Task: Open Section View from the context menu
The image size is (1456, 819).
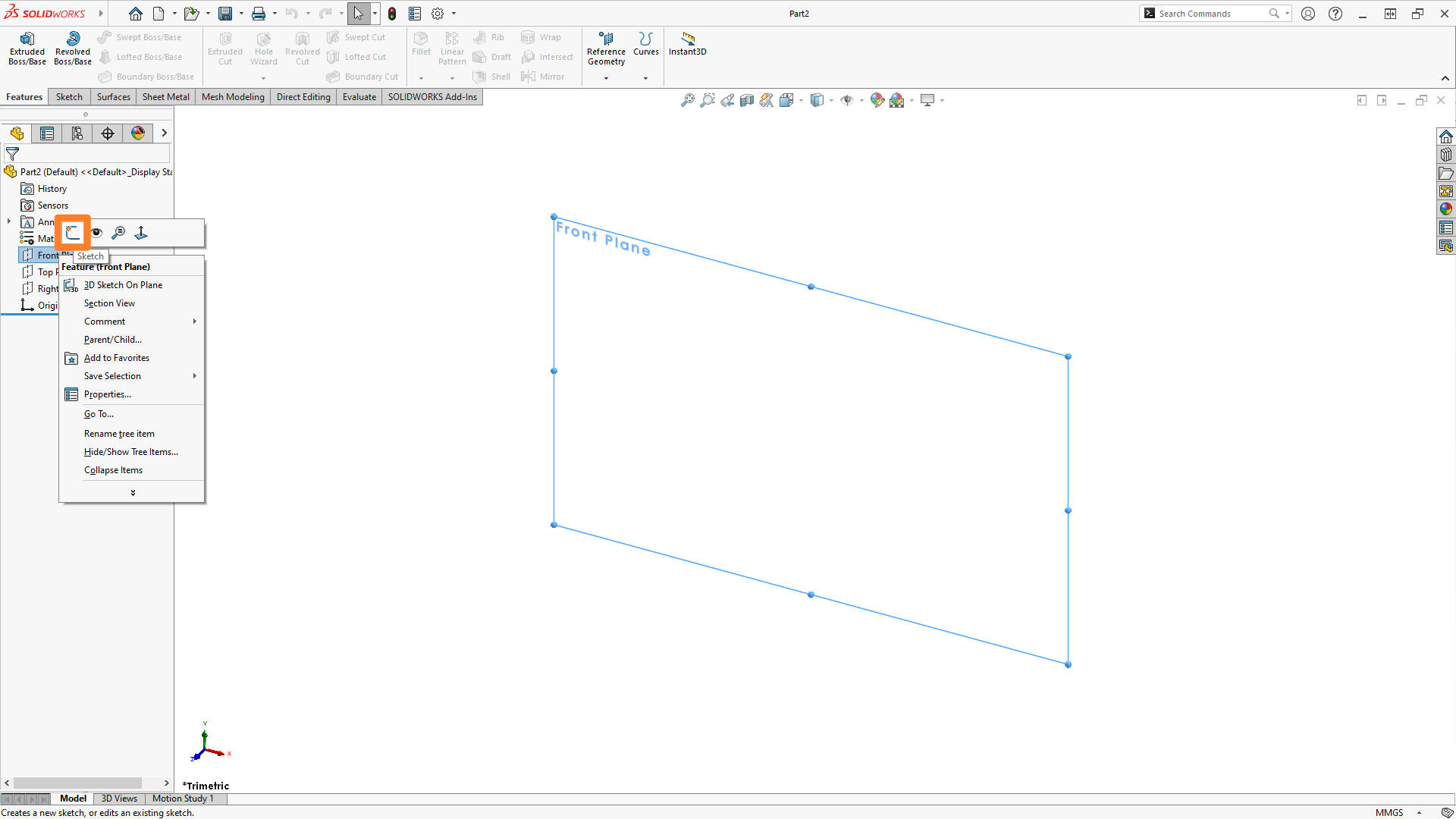Action: coord(109,303)
